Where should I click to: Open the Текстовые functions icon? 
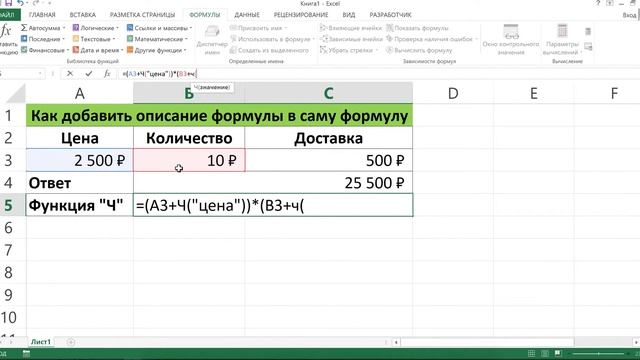click(76, 39)
